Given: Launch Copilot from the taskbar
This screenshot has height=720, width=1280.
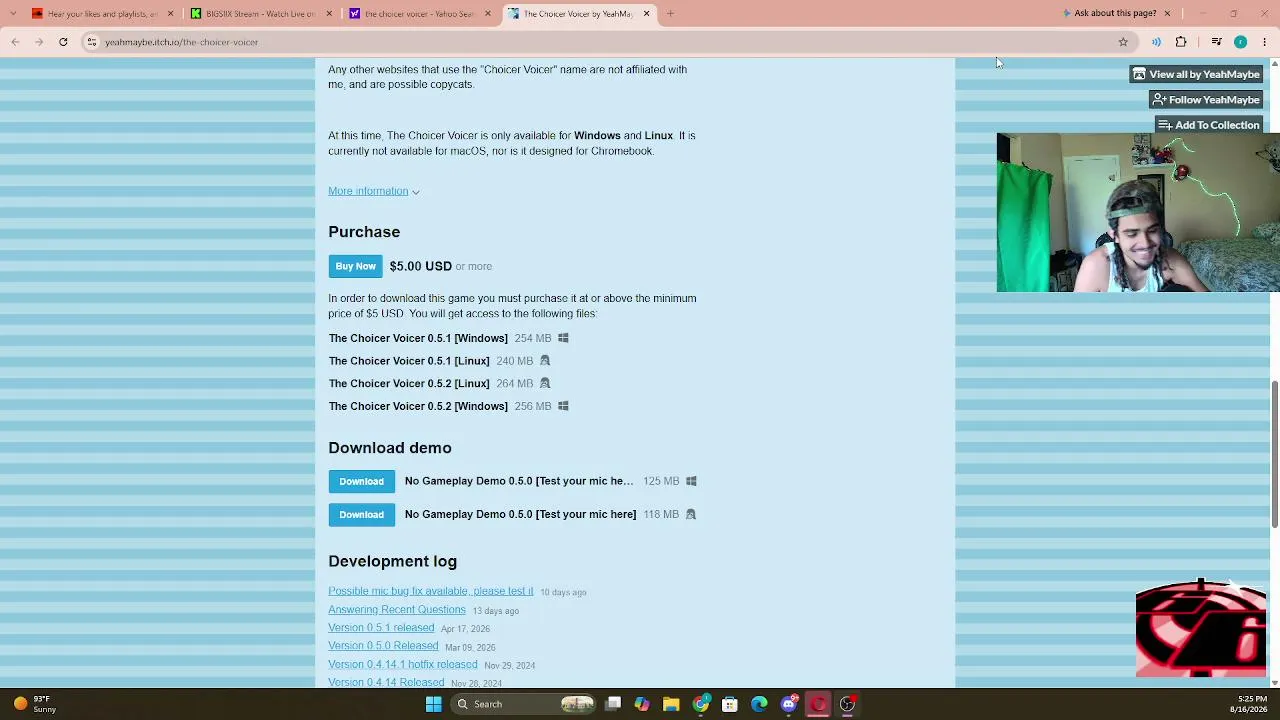Looking at the screenshot, I should tap(642, 704).
